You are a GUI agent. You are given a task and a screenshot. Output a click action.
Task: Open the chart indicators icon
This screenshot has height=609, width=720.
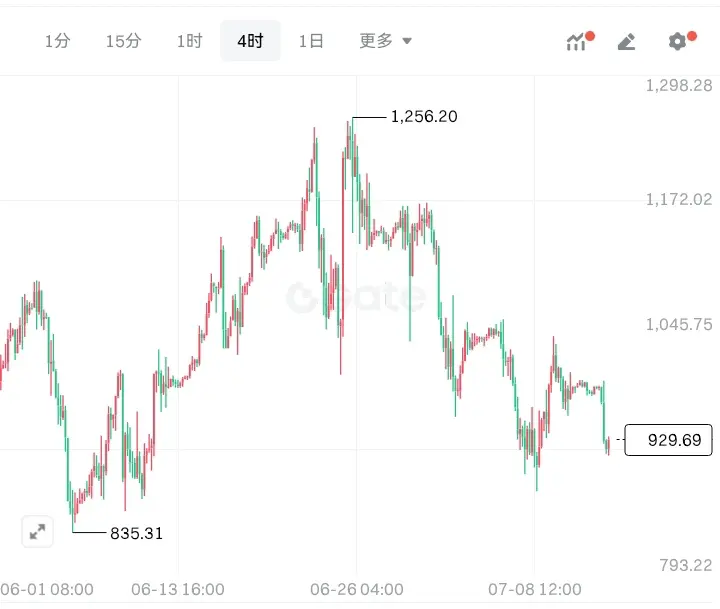point(579,41)
